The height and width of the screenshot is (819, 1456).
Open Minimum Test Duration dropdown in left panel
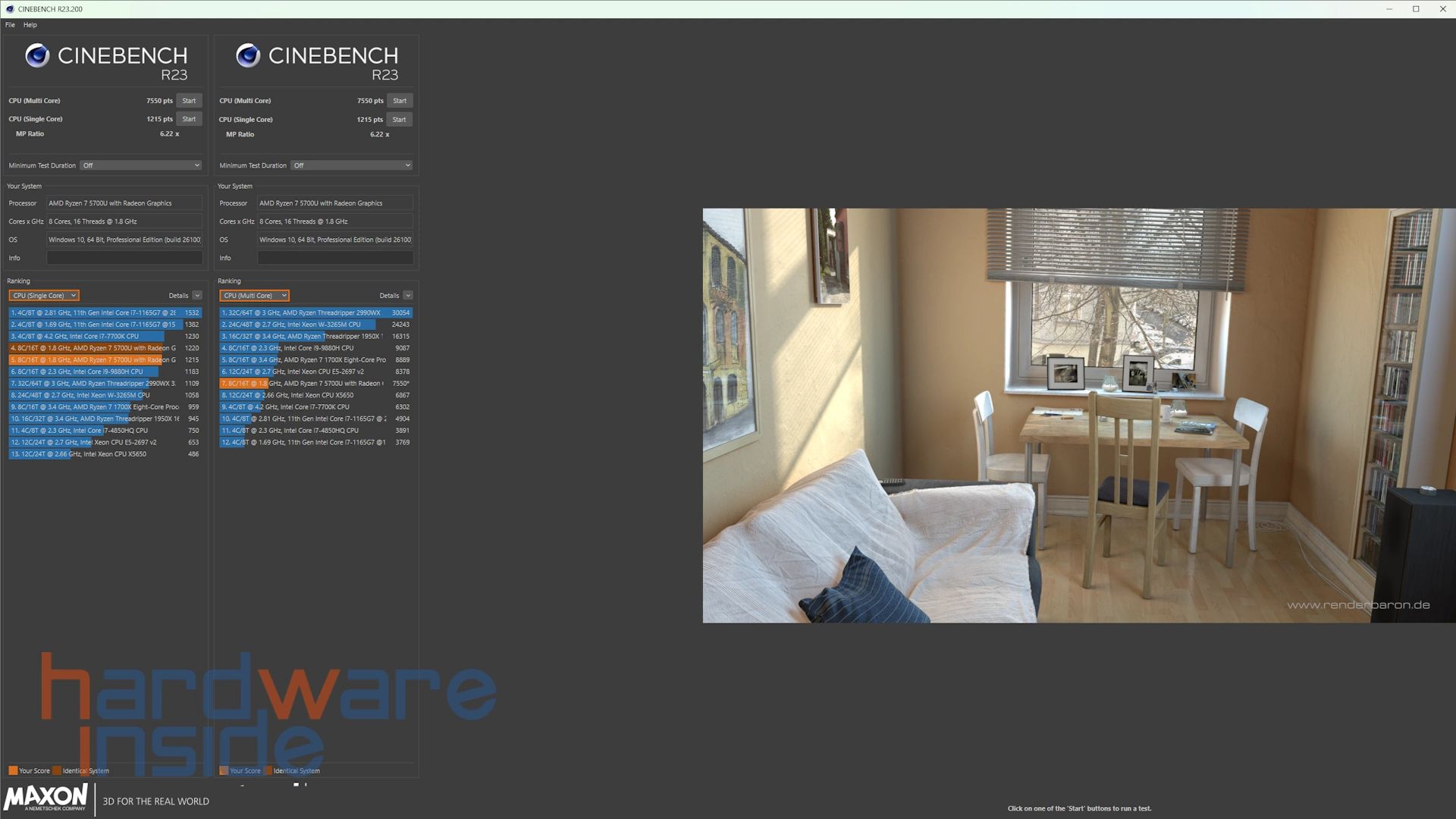[x=141, y=165]
